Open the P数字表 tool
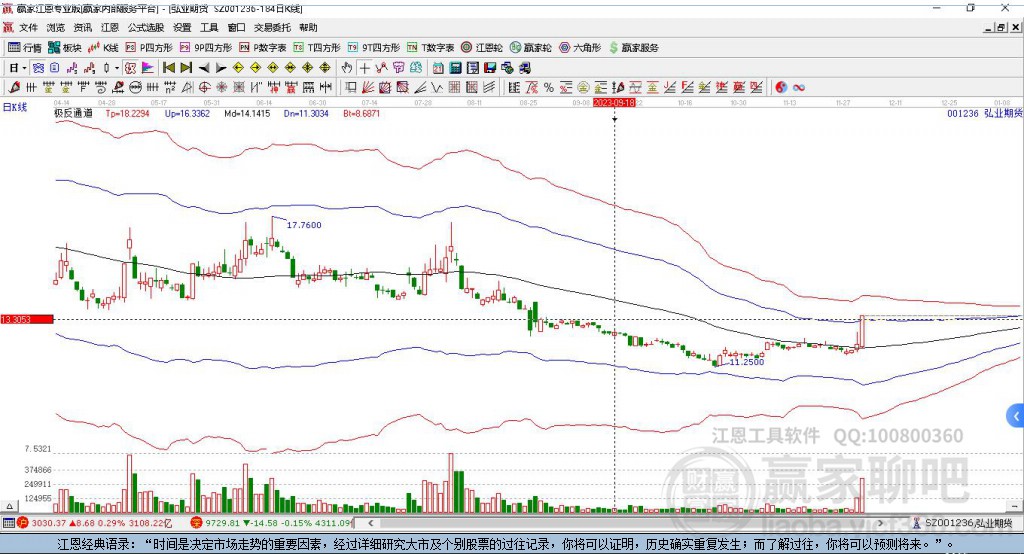The width and height of the screenshot is (1024, 554). click(x=263, y=48)
